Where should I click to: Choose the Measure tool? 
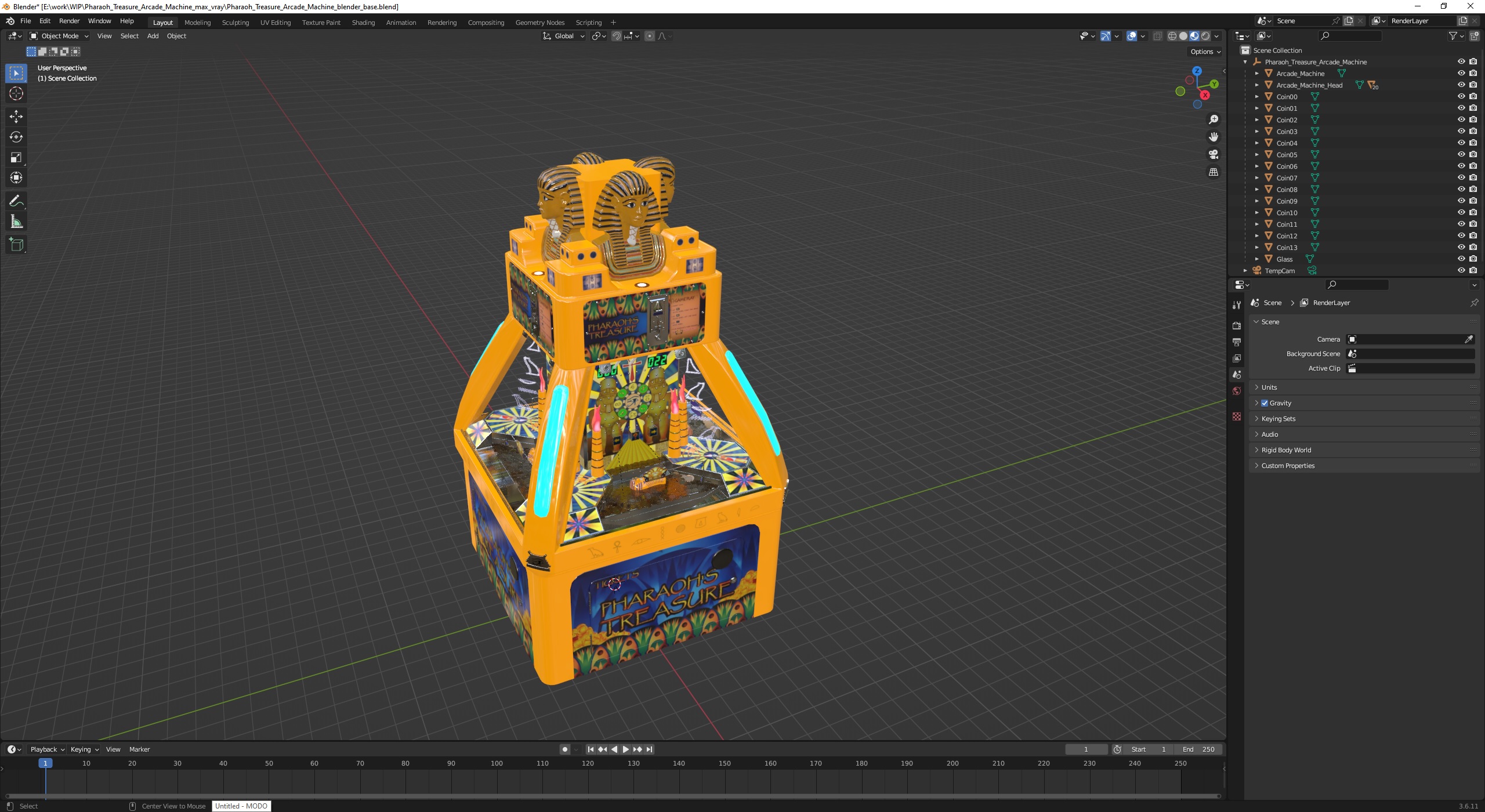tap(16, 222)
